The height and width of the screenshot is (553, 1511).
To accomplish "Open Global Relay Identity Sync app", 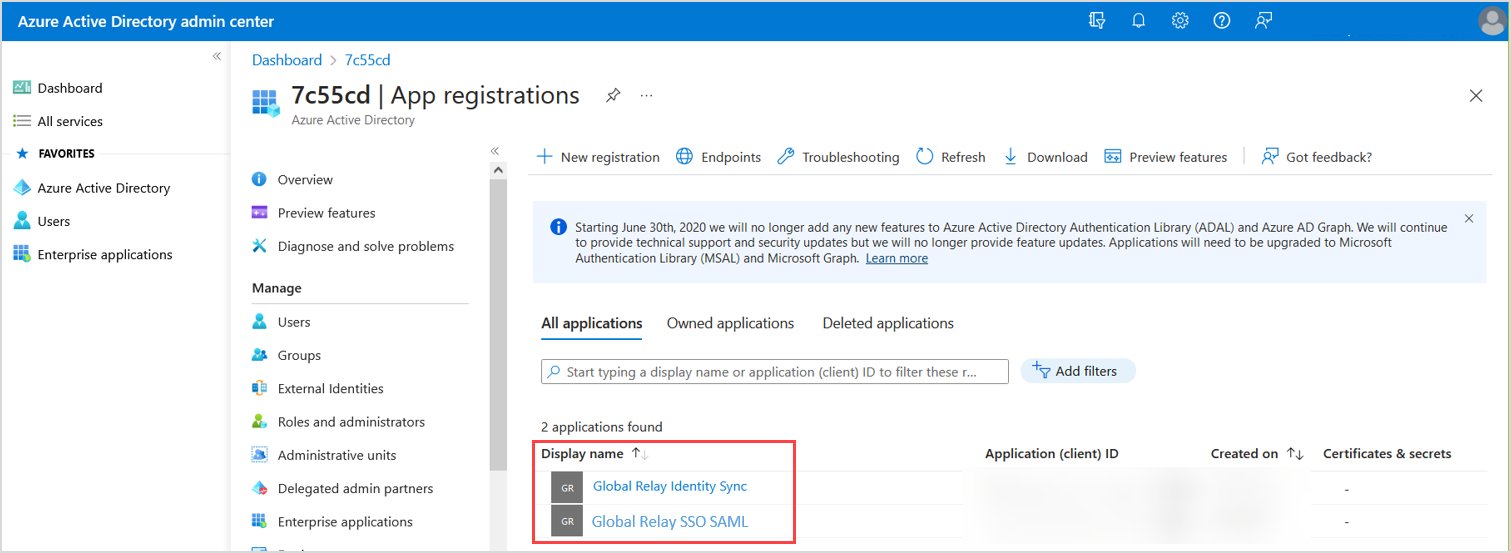I will [670, 487].
